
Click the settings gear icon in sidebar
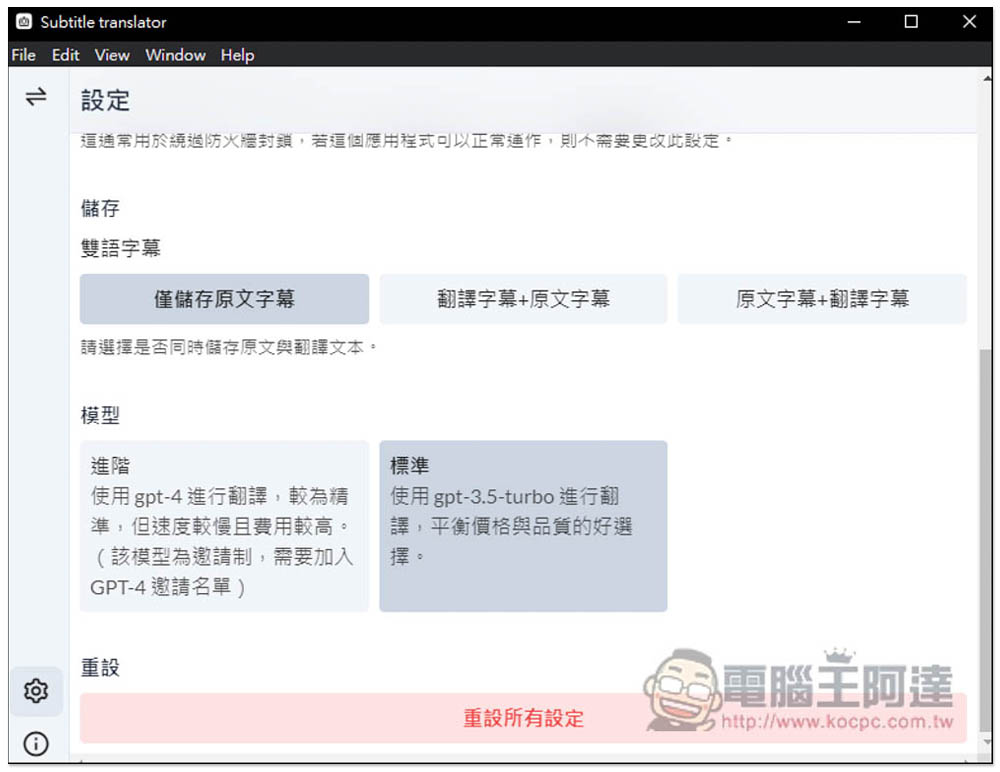click(x=36, y=691)
